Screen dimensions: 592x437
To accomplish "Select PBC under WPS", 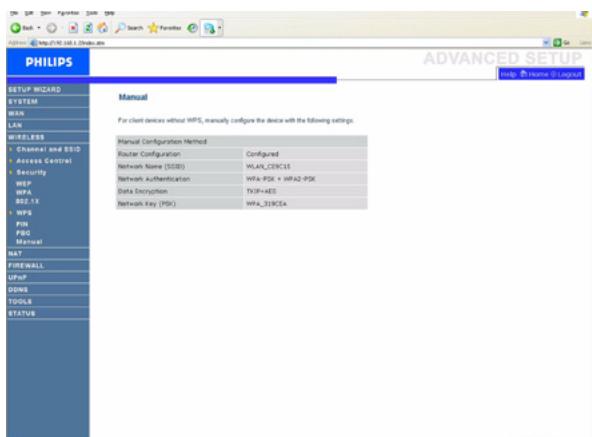I will (x=23, y=233).
